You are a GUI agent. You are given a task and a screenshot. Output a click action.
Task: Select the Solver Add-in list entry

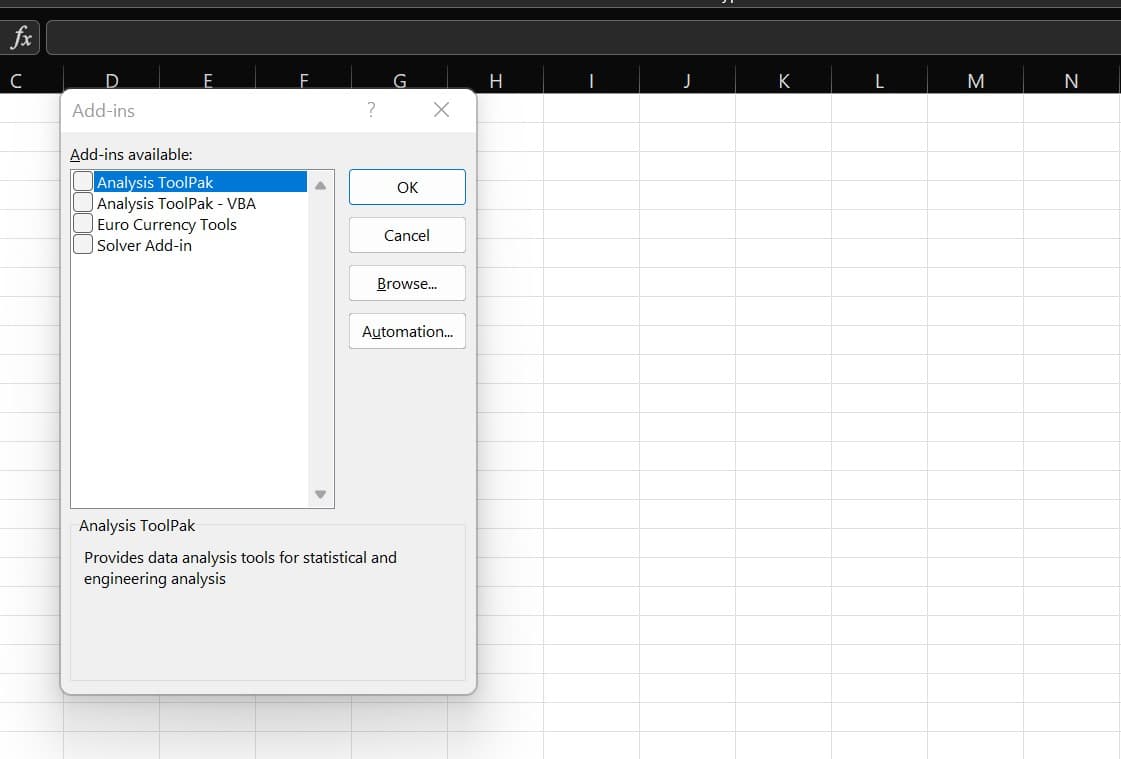[x=144, y=245]
